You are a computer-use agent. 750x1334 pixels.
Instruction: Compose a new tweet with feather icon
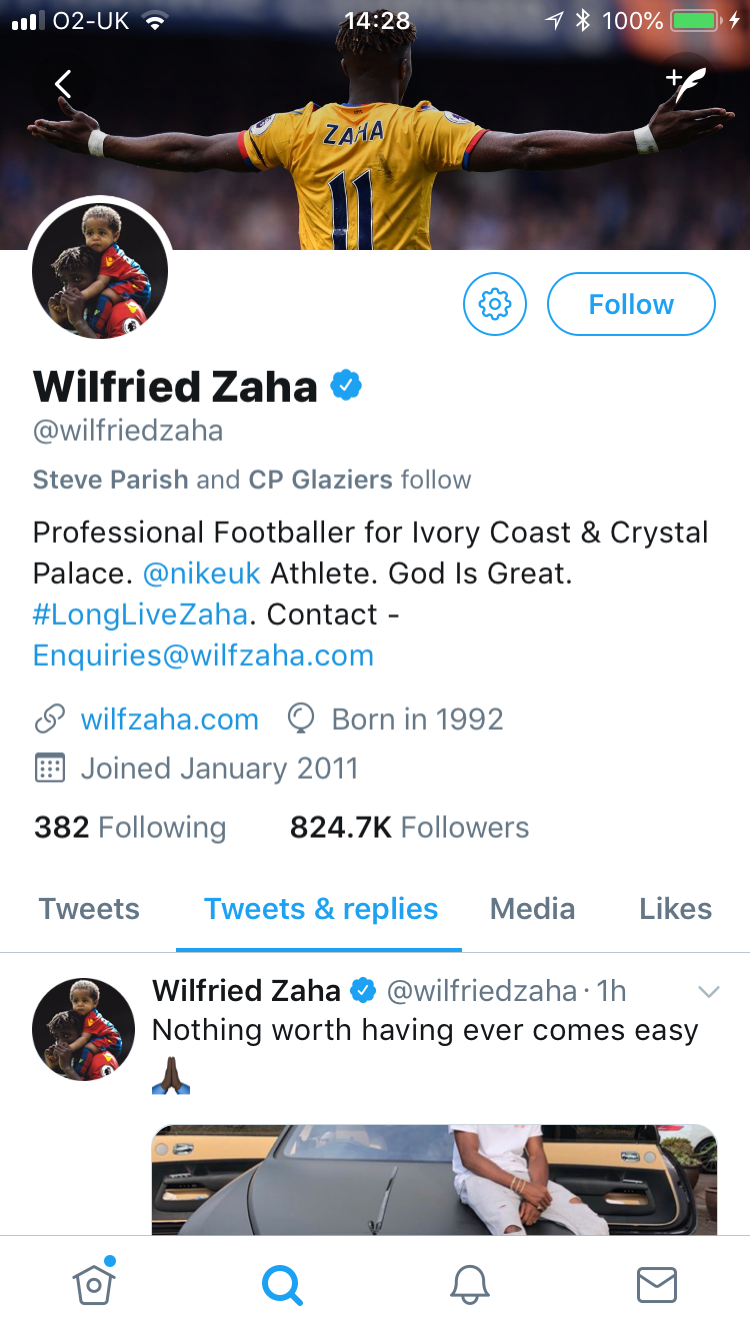pyautogui.click(x=687, y=85)
